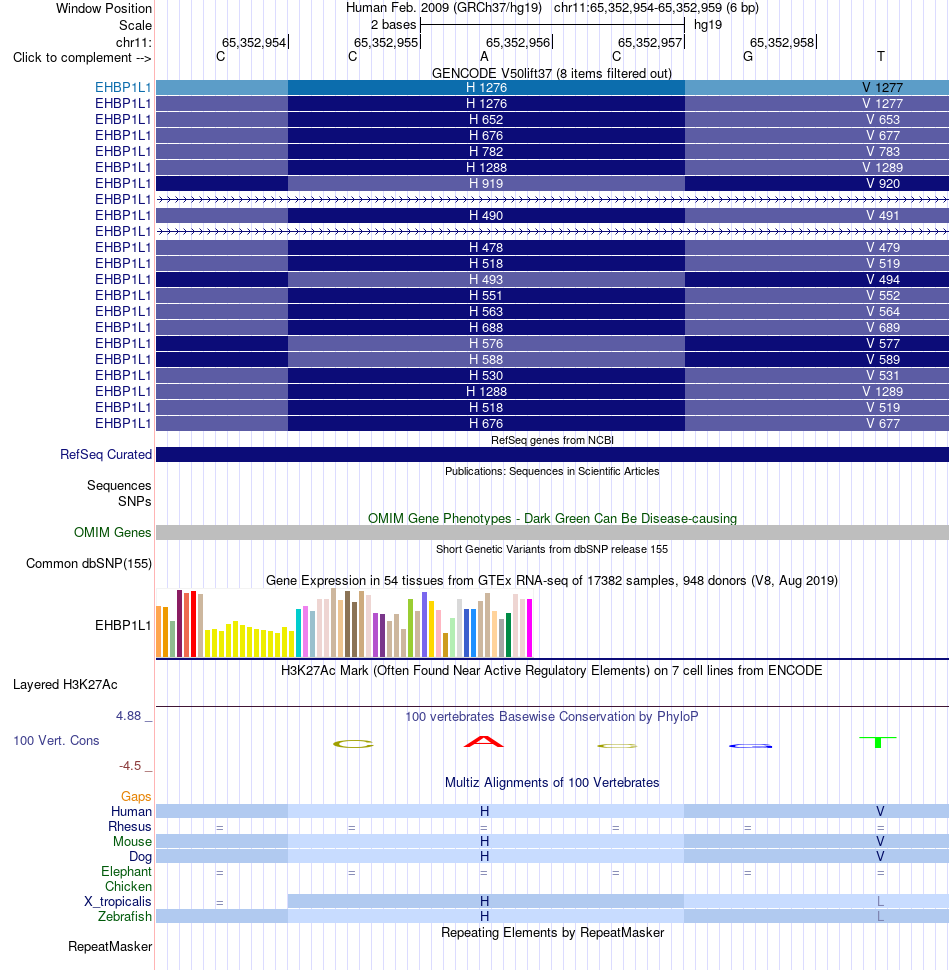This screenshot has height=970, width=950.
Task: Open 'Publications: Sequences in Scientific Articles' title
Action: pos(552,471)
